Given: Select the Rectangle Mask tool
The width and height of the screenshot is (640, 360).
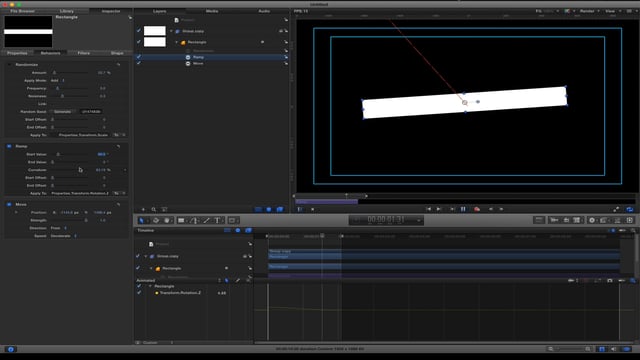Looking at the screenshot, I should 232,220.
